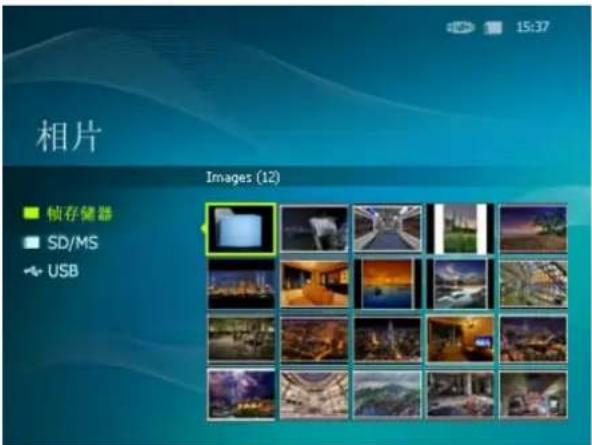Select the memory card icon beside SD/MS

[x=31, y=243]
